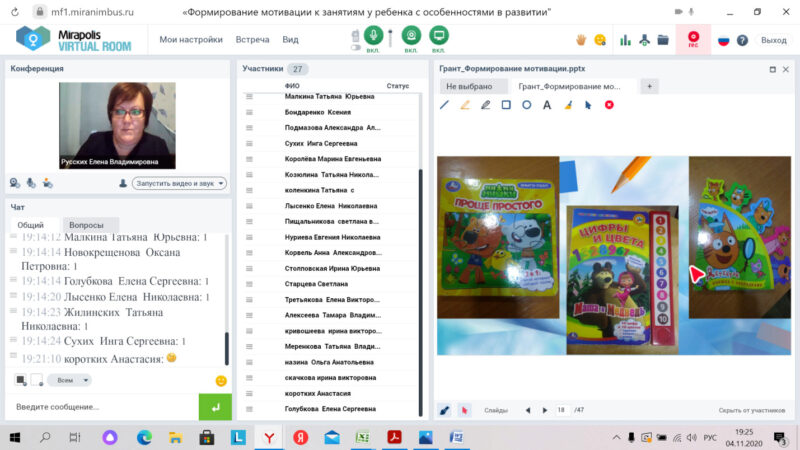800x450 pixels.
Task: Open Yandex Browser in taskbar
Action: (x=269, y=437)
